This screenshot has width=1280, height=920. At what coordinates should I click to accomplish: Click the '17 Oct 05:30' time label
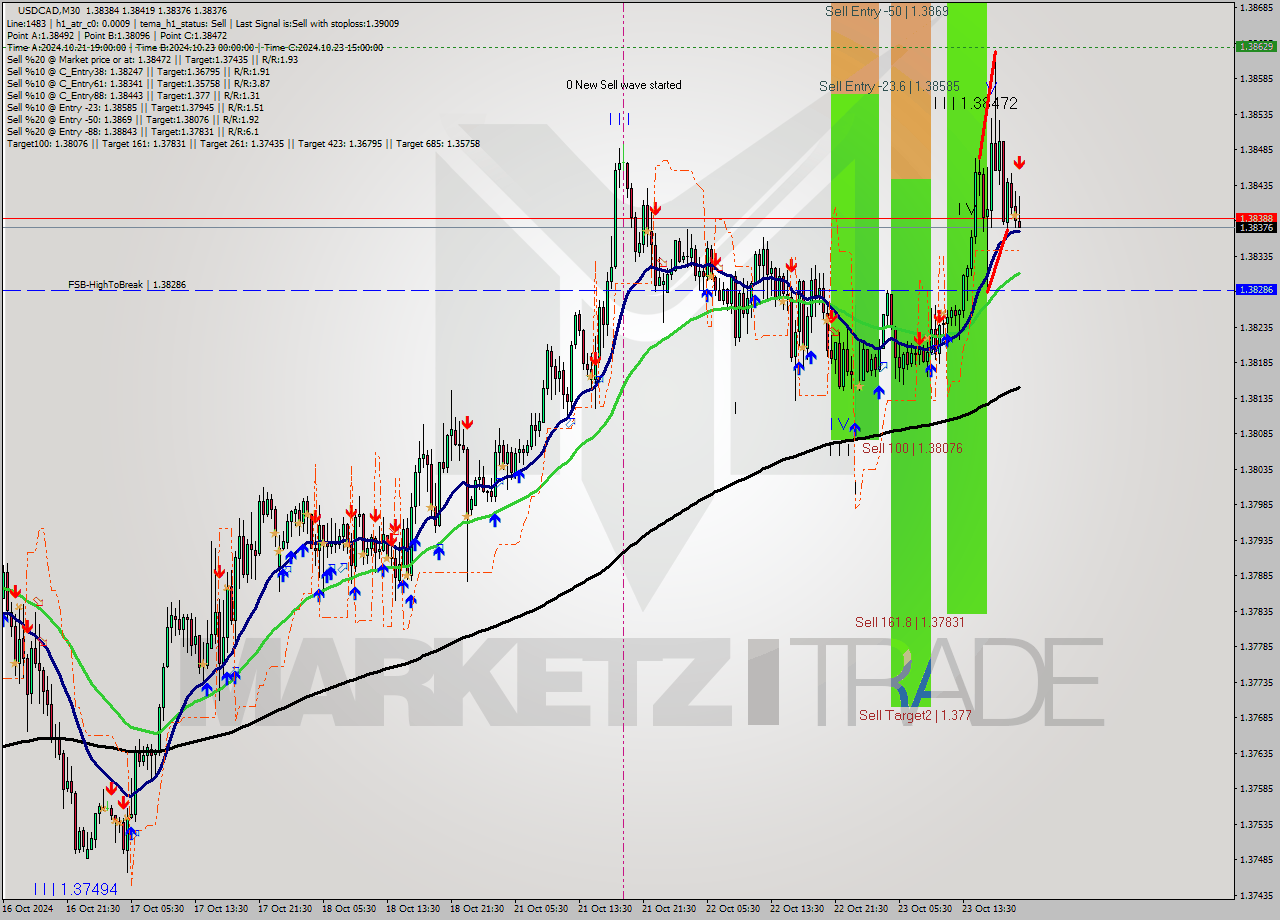pos(157,909)
